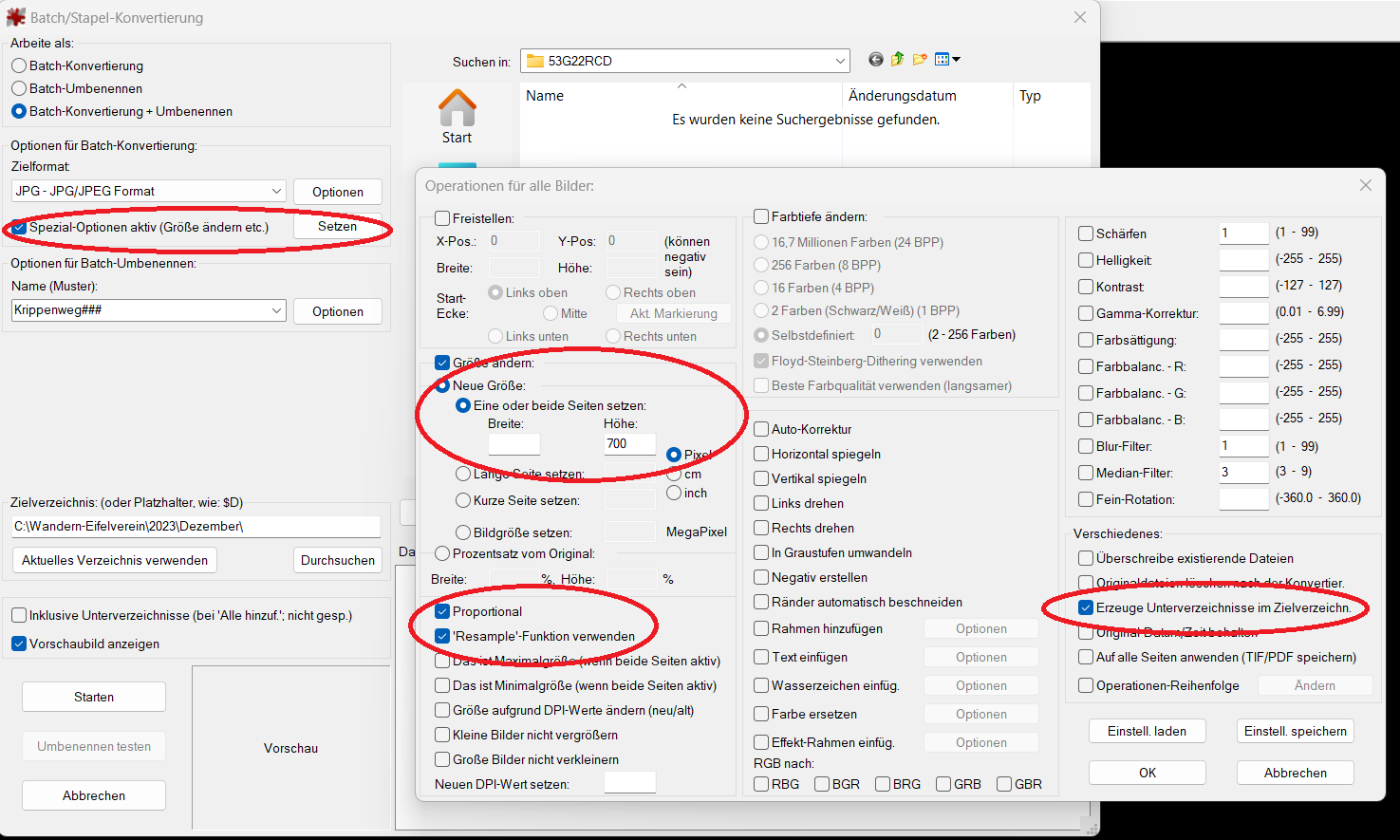Expand the Name (Muster) Krippenweg### dropdown

click(276, 310)
